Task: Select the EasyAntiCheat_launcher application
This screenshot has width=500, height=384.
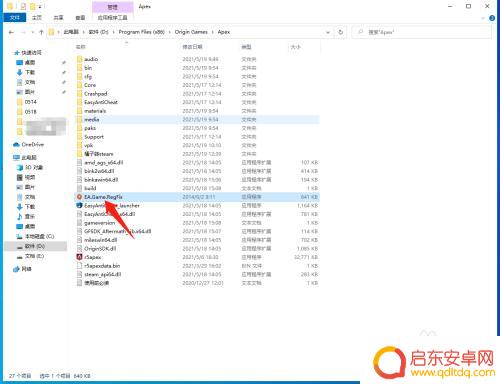Action: pyautogui.click(x=197, y=206)
